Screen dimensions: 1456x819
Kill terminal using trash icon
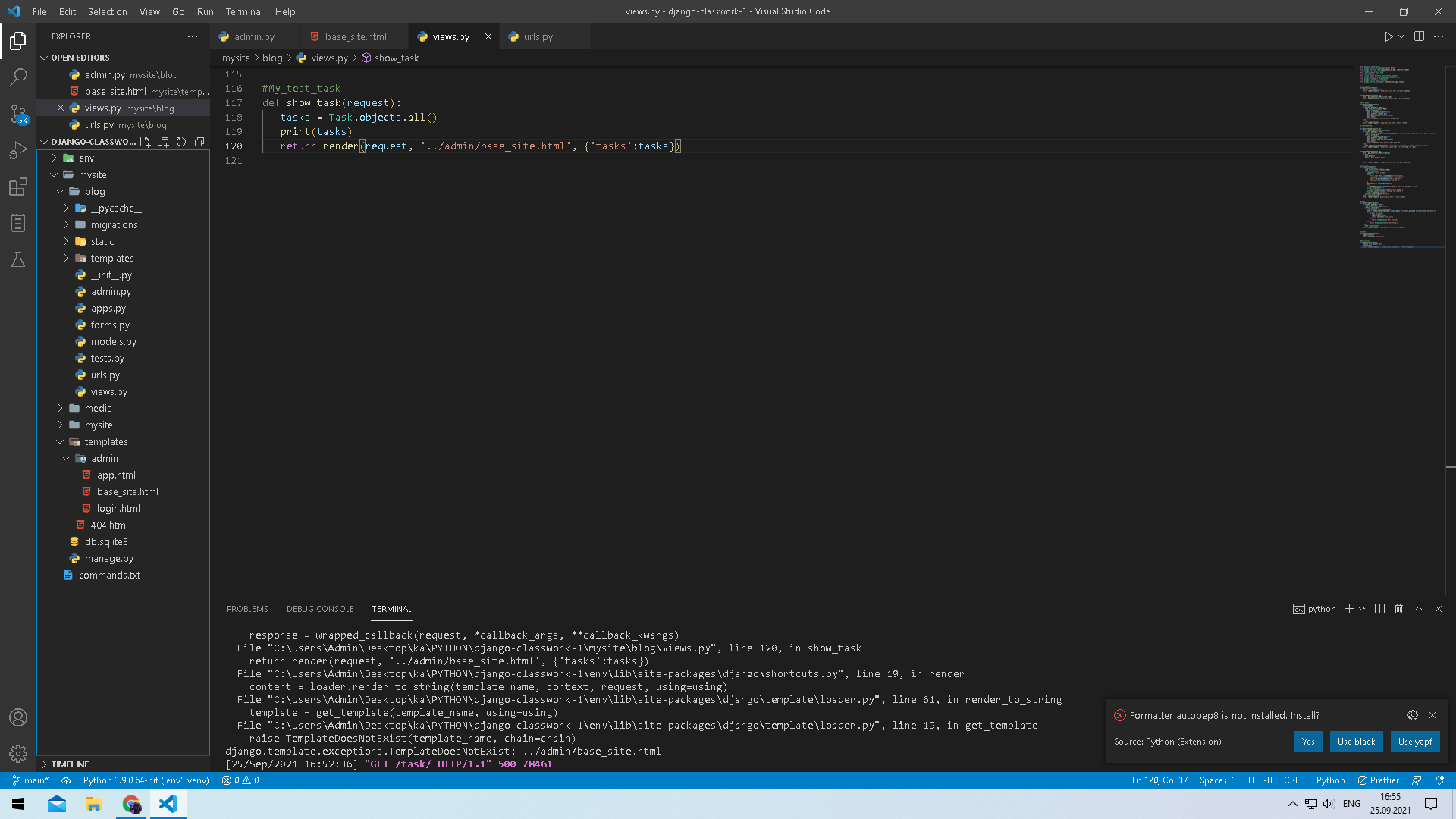click(x=1399, y=609)
